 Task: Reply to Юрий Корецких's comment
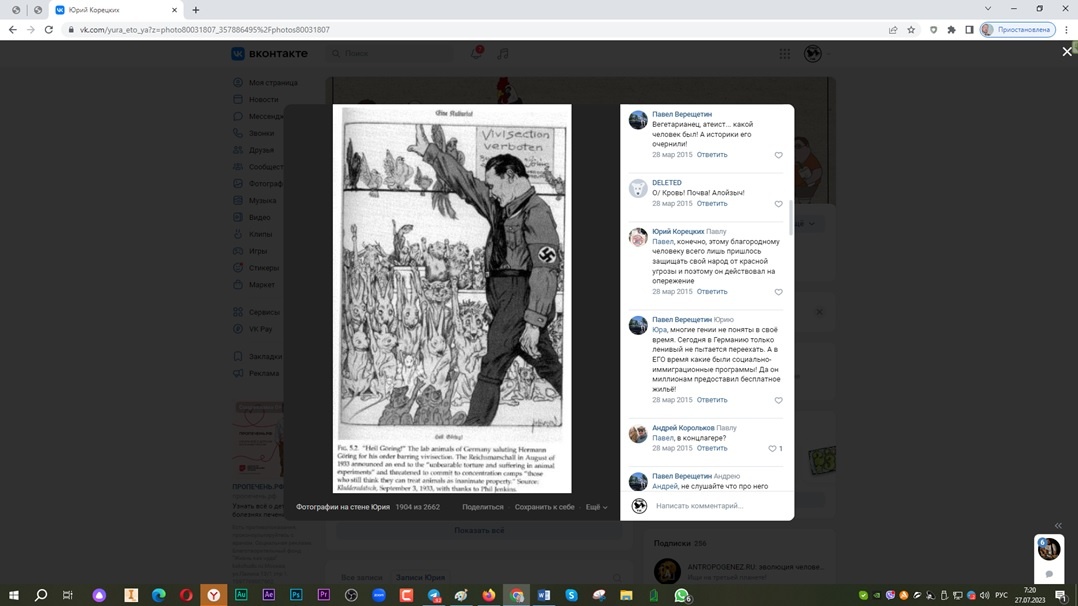[712, 292]
